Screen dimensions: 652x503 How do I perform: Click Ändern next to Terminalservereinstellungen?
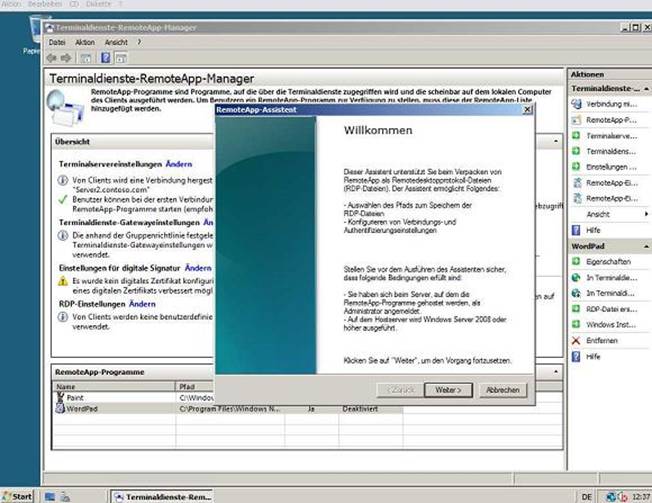tap(179, 164)
